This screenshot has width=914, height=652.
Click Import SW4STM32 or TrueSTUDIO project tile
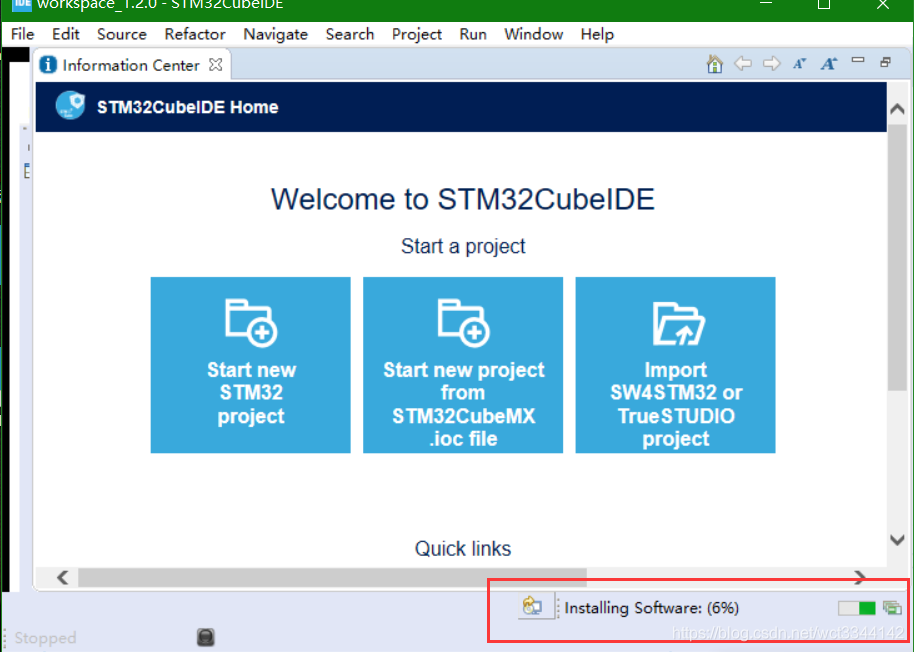pyautogui.click(x=675, y=365)
